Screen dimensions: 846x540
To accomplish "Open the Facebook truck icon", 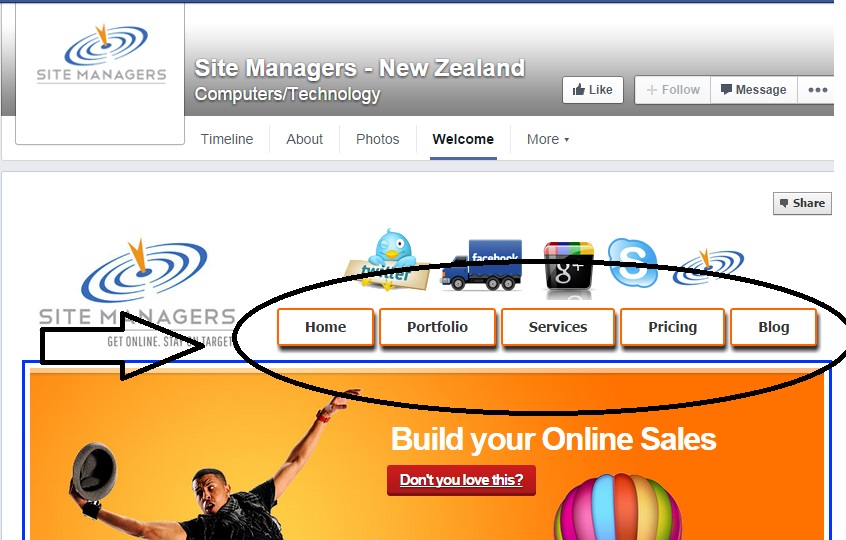I will 481,264.
